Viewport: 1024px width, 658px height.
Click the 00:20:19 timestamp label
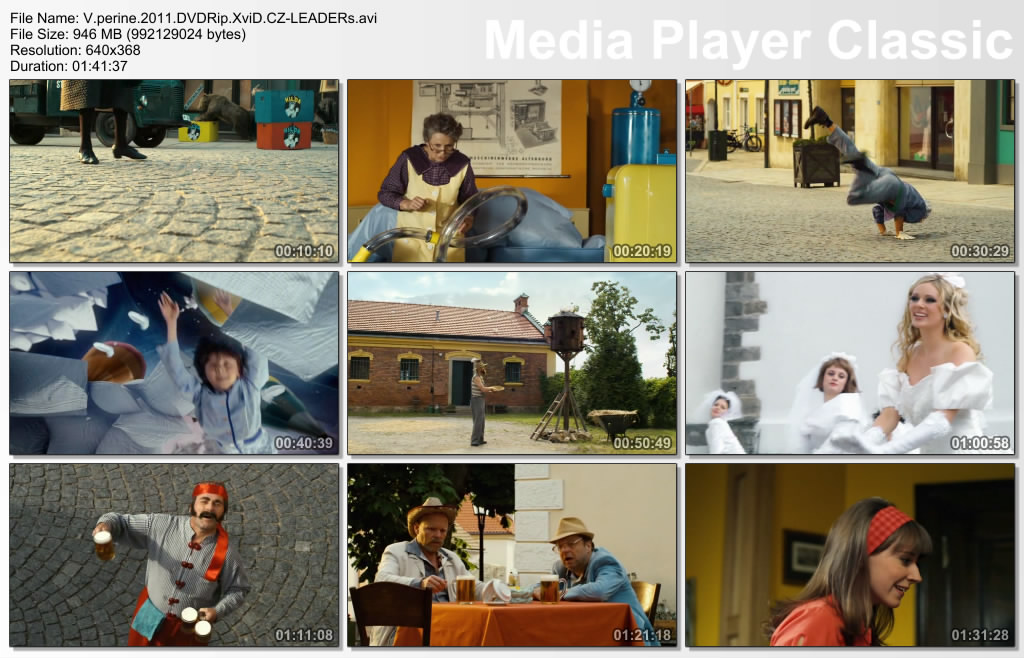click(642, 251)
